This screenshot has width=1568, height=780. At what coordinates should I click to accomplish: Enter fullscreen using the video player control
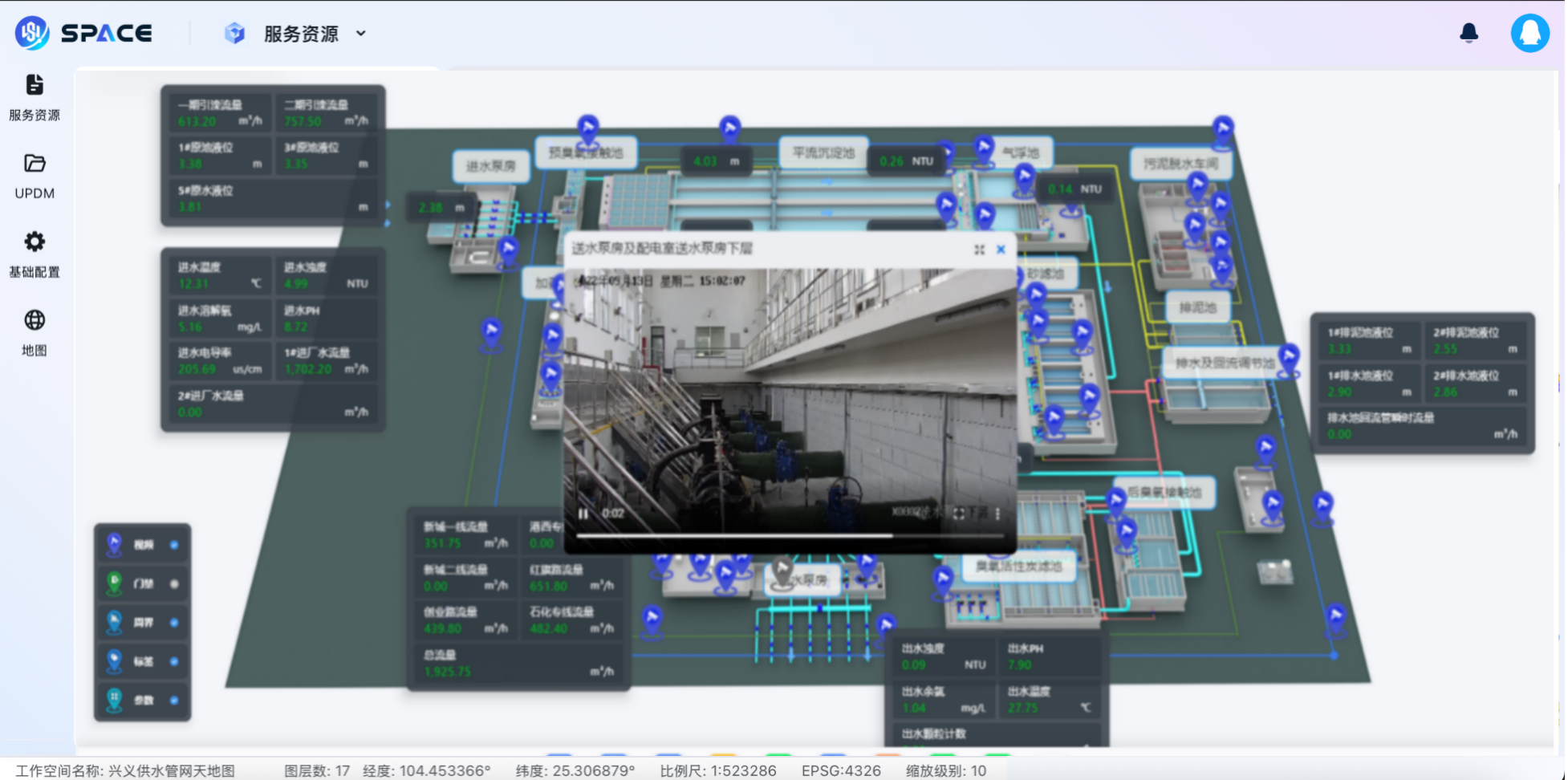pos(959,514)
